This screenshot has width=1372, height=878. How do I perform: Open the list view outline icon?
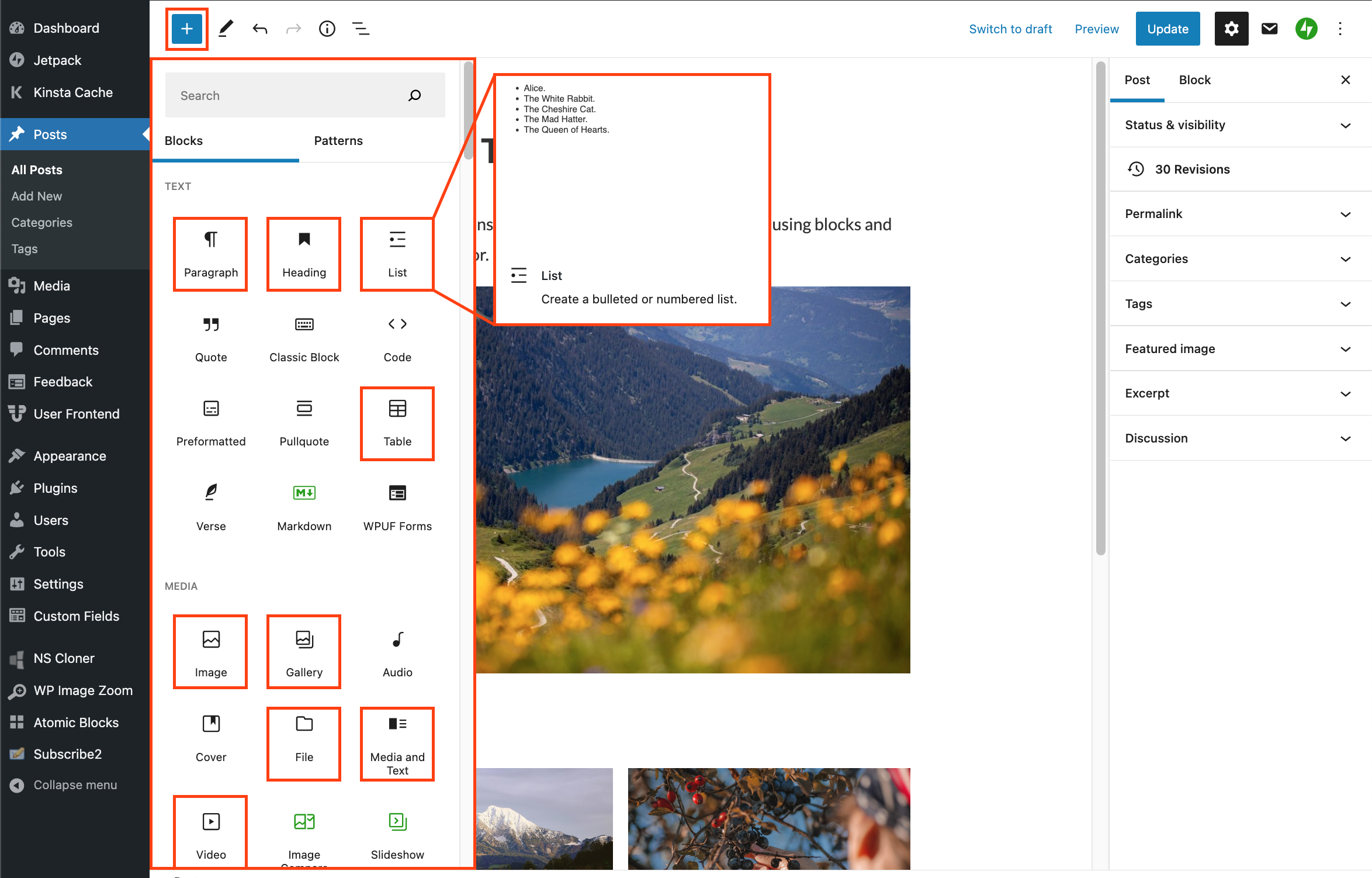tap(361, 29)
